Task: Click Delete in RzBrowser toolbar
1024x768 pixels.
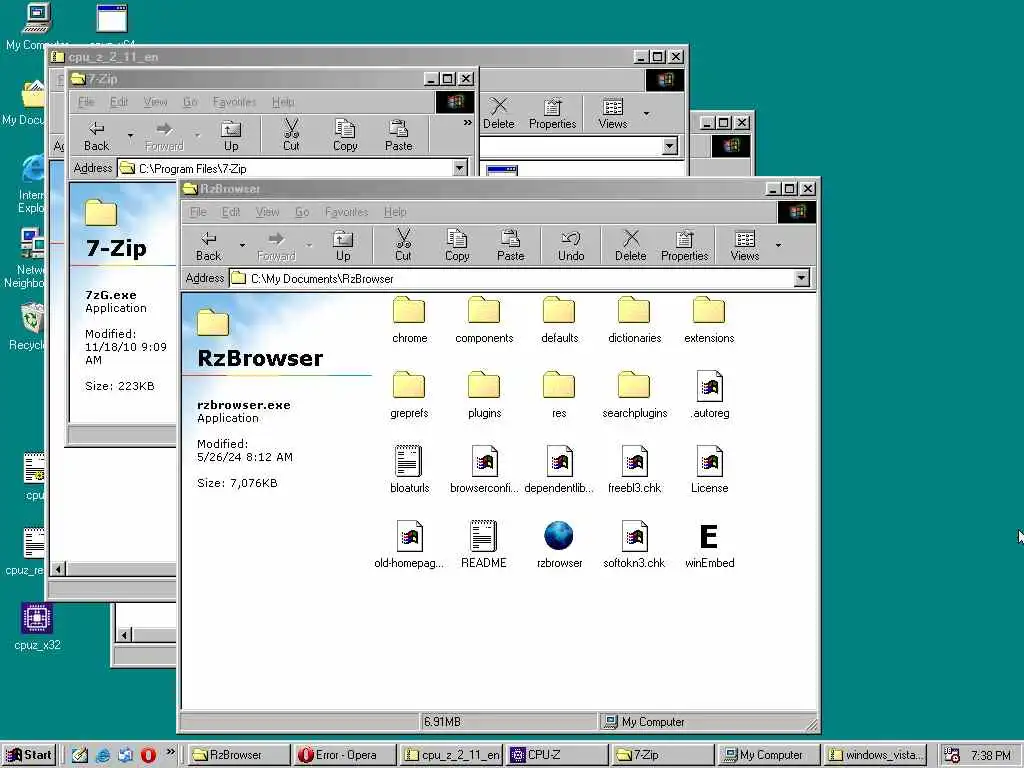Action: [630, 245]
